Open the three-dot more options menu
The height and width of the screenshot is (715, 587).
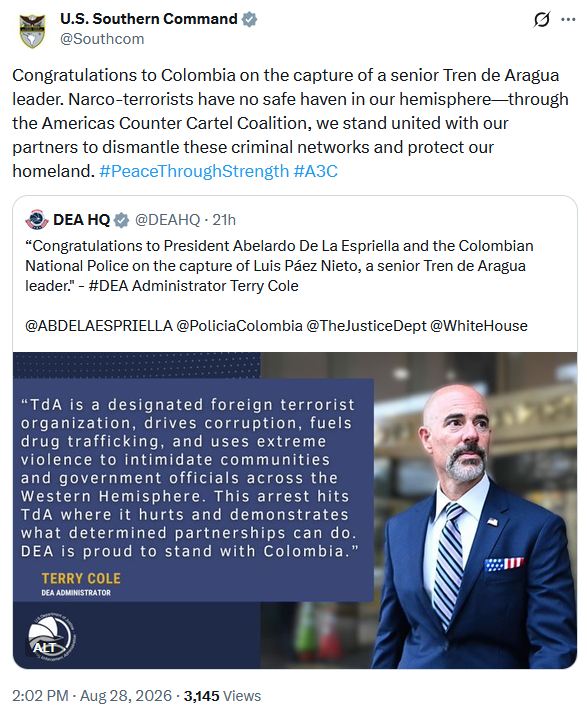pos(568,20)
